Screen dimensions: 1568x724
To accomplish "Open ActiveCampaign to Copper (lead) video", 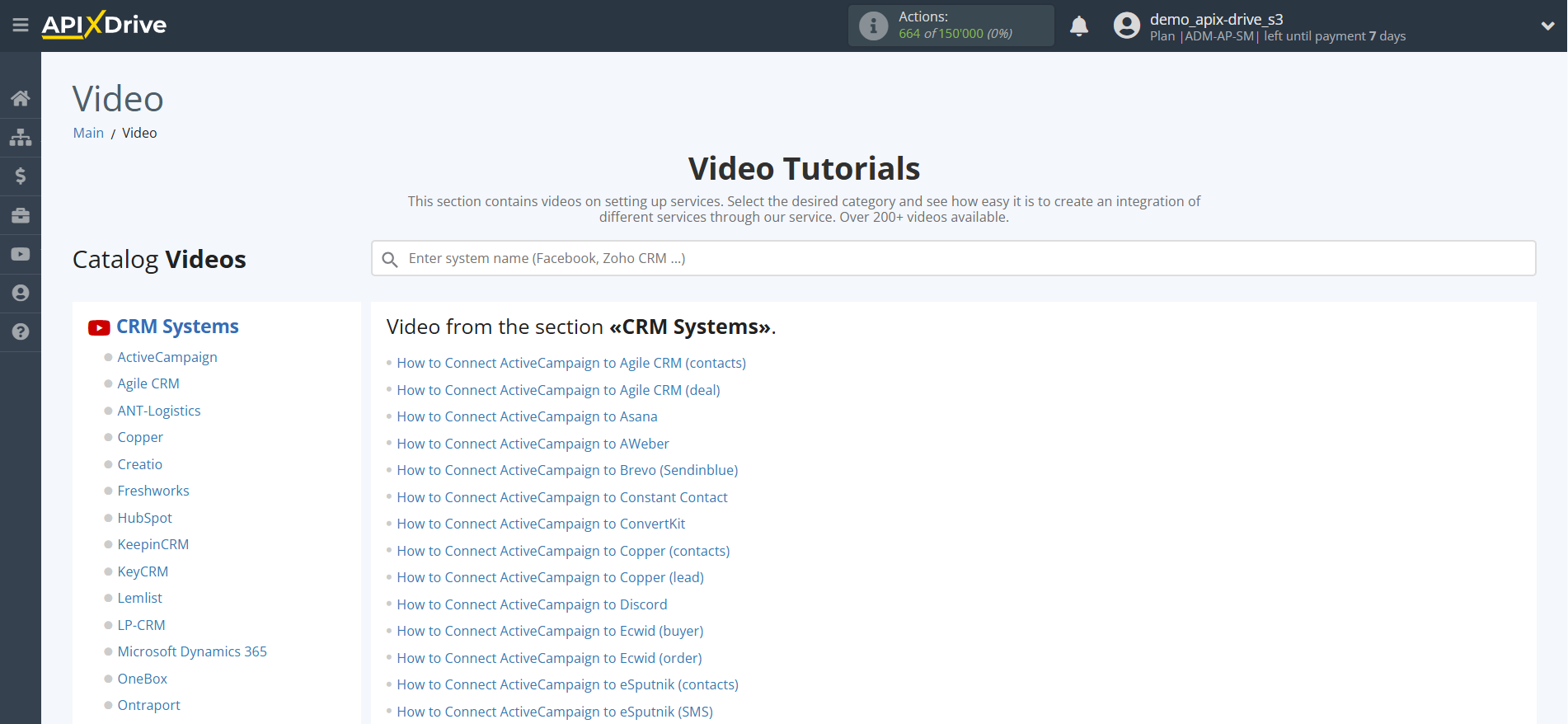I will (x=551, y=577).
